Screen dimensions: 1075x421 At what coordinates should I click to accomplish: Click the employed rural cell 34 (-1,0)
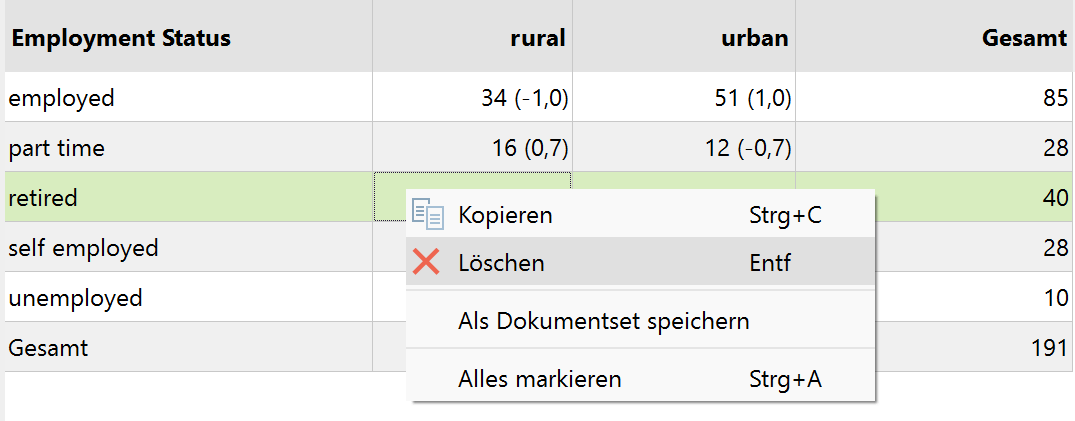click(524, 98)
